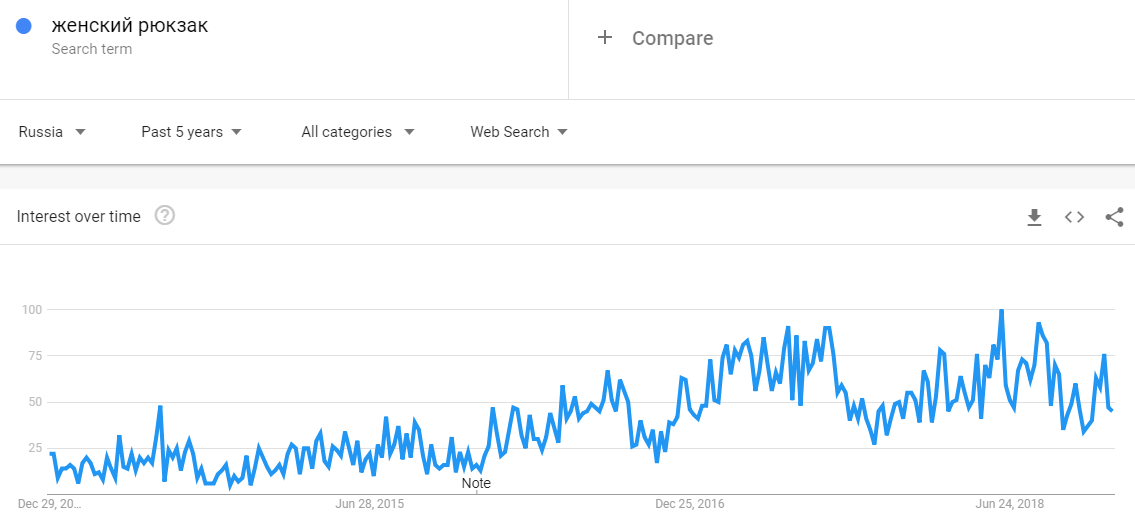Open the embed code icon

point(1074,217)
